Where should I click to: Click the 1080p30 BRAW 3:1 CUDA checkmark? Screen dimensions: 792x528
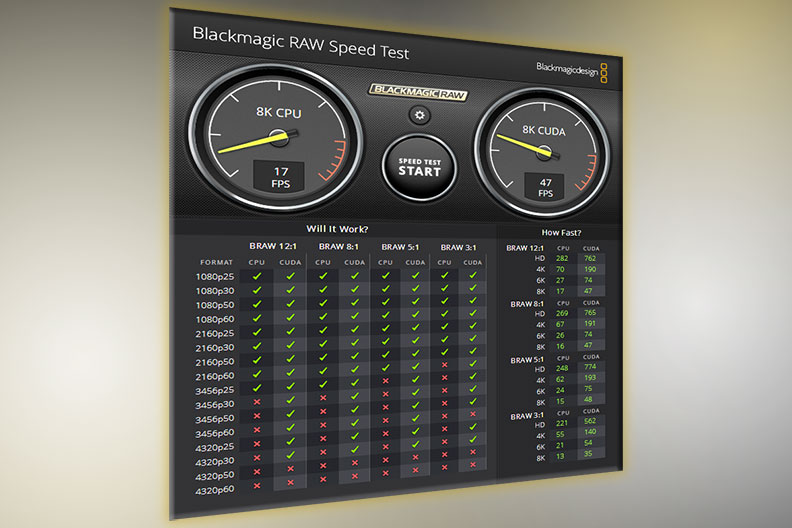coord(473,288)
